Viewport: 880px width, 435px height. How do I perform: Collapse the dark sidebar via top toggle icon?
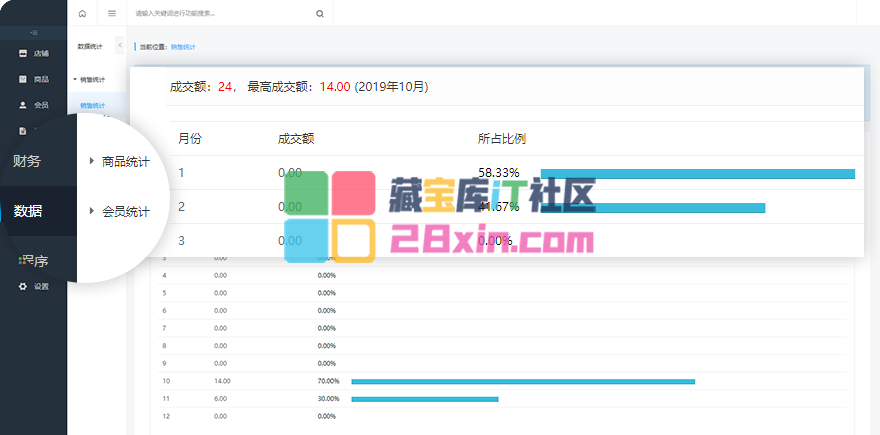(x=34, y=33)
